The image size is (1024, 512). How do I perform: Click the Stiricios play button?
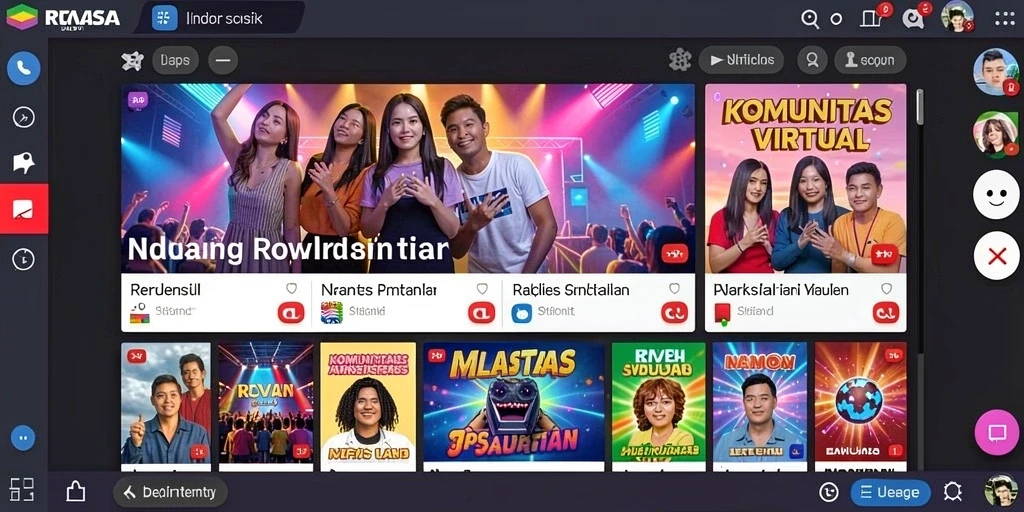click(741, 60)
